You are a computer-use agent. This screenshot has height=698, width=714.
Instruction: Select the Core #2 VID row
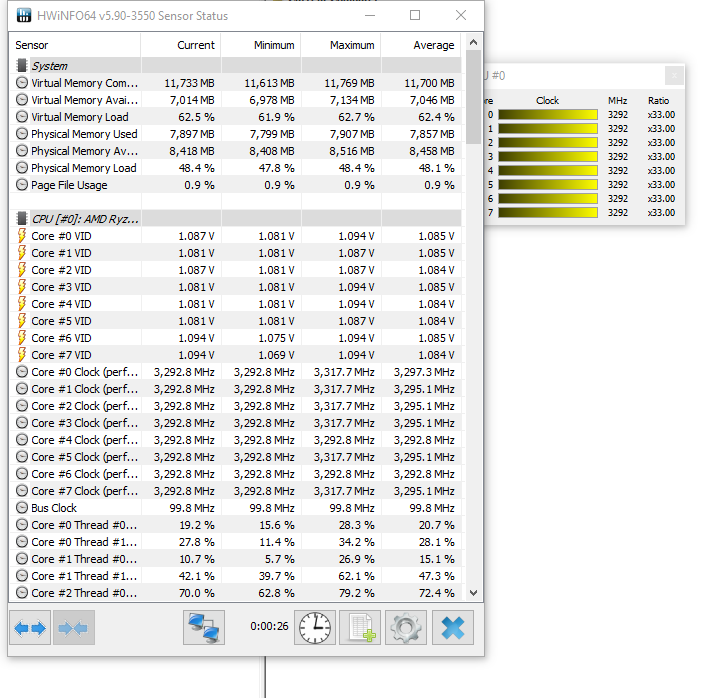pyautogui.click(x=235, y=270)
